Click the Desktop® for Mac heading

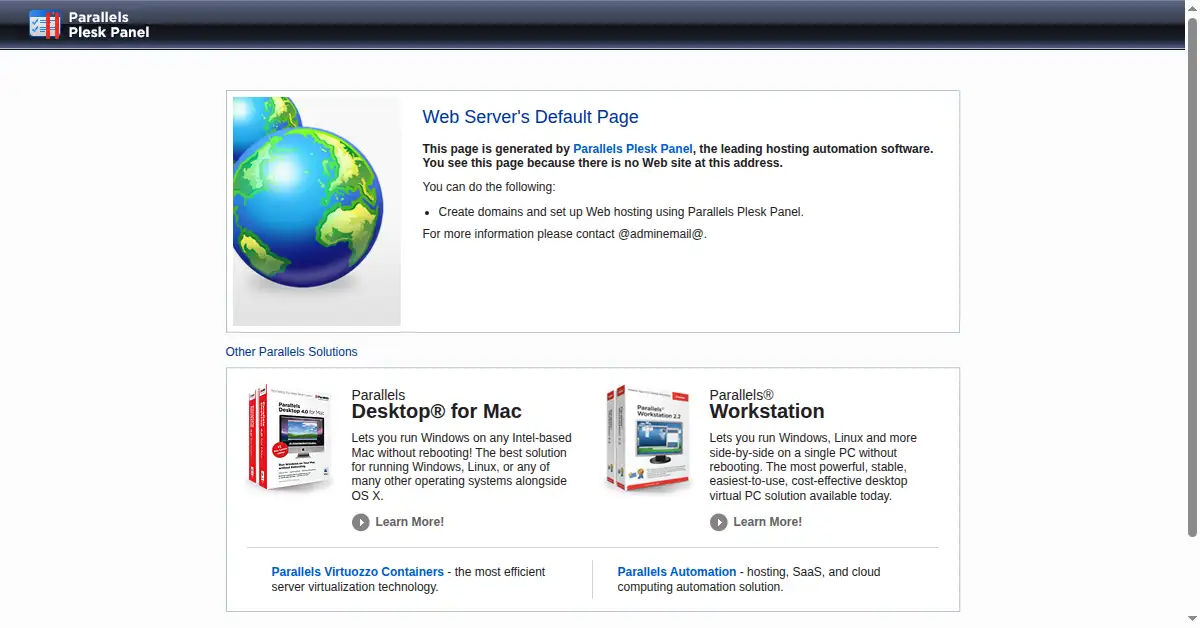(437, 411)
